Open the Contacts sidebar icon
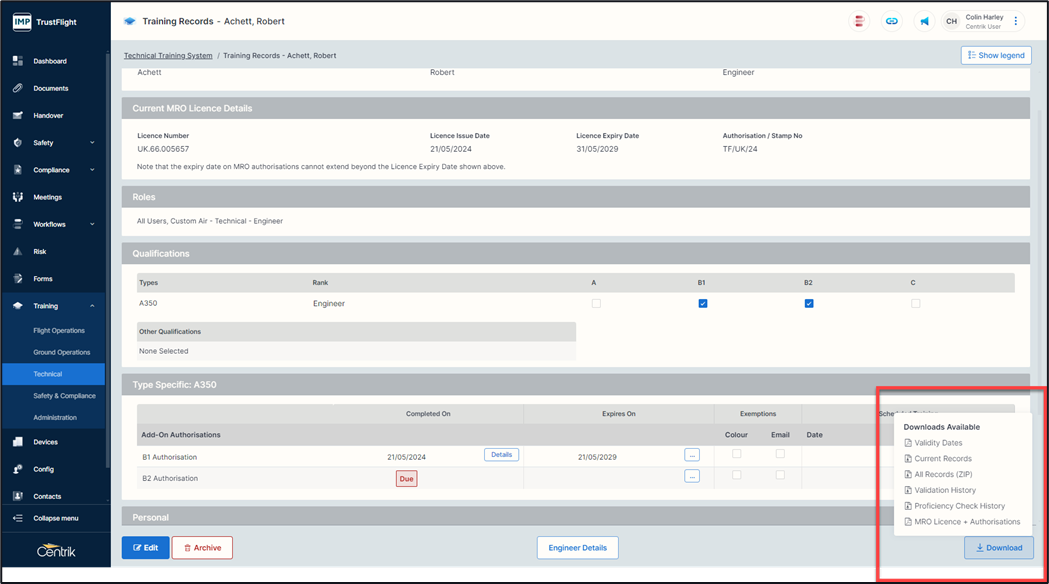1049x584 pixels. click(18, 496)
